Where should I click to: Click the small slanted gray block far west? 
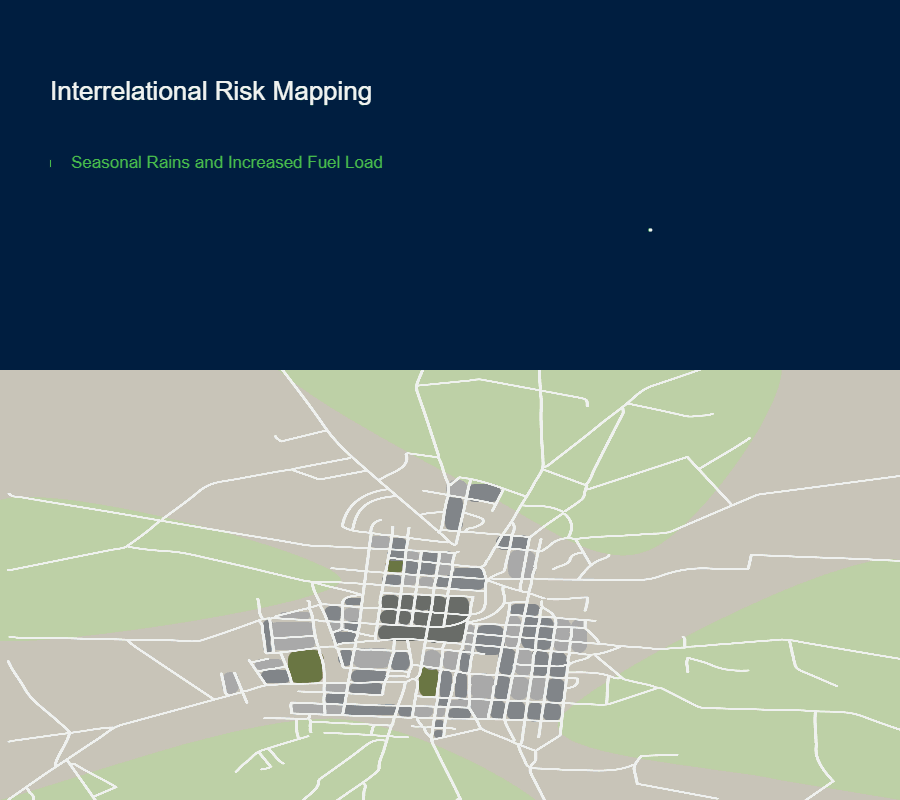point(231,684)
